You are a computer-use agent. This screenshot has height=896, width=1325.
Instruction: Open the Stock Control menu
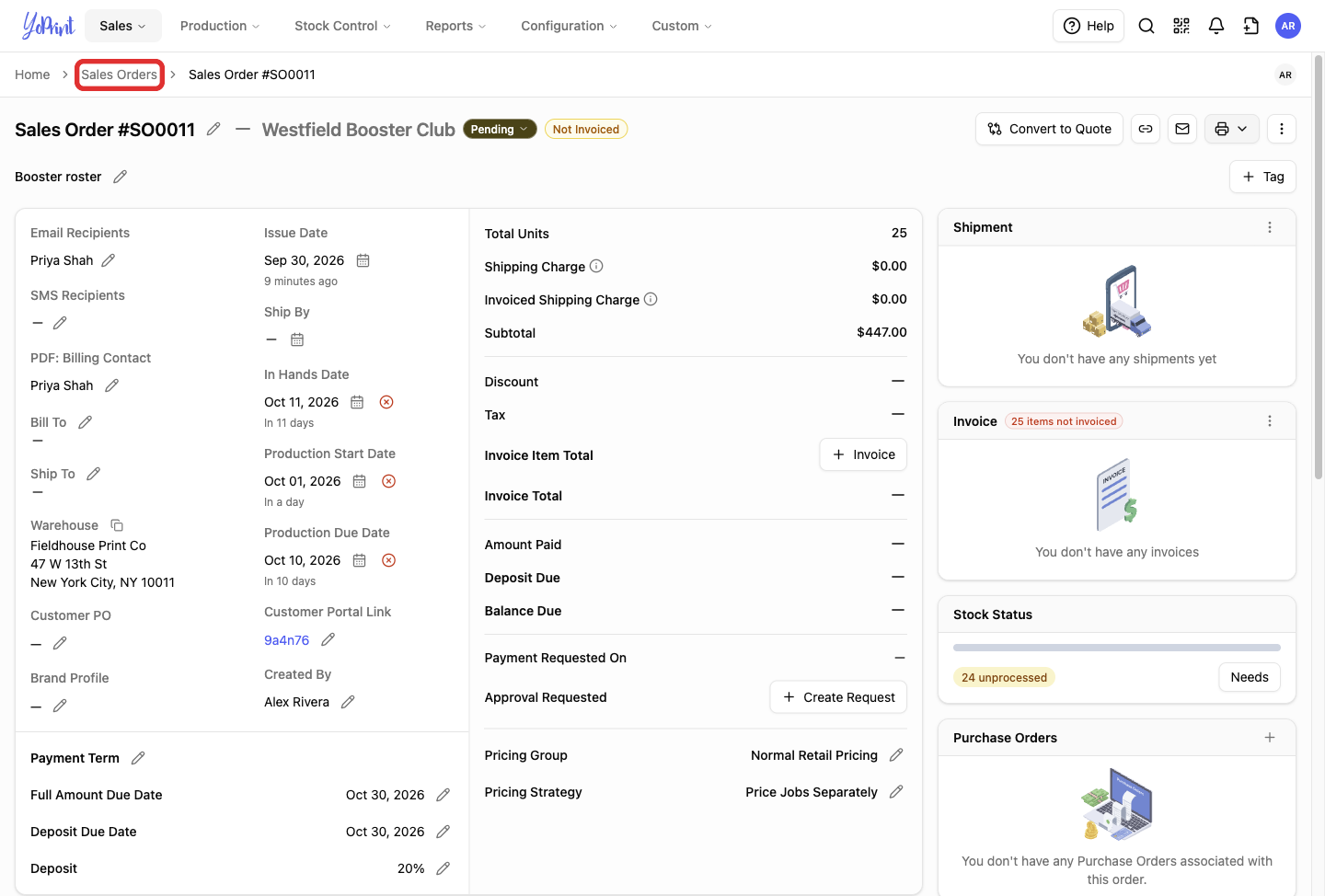[x=342, y=26]
